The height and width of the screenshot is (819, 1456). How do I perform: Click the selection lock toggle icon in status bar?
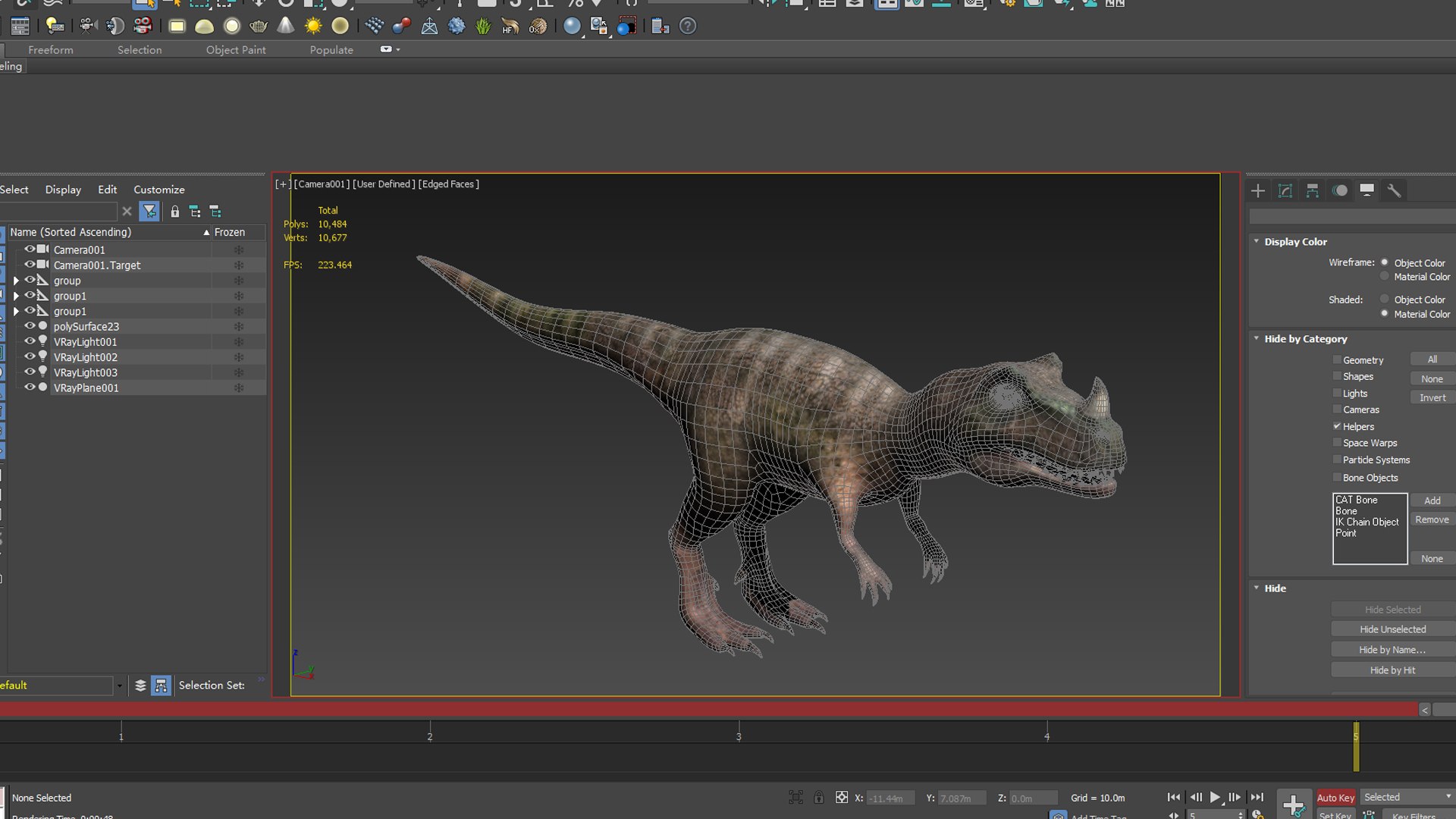tap(819, 798)
